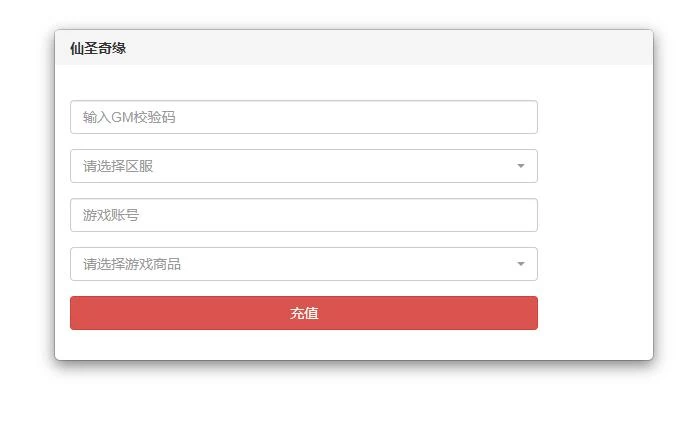Screen dimensions: 695x431
Task: Submit the form with the recharge button
Action: coord(303,313)
